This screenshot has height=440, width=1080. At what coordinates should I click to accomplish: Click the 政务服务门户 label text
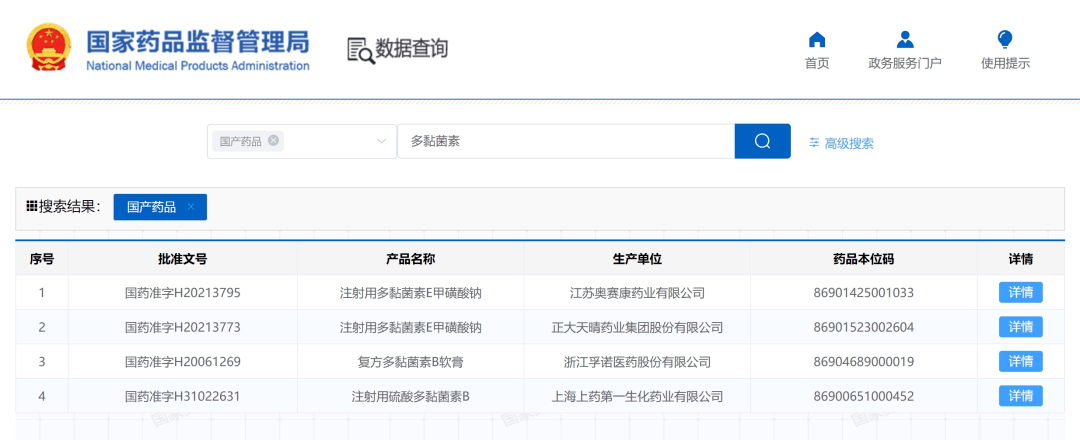[905, 63]
